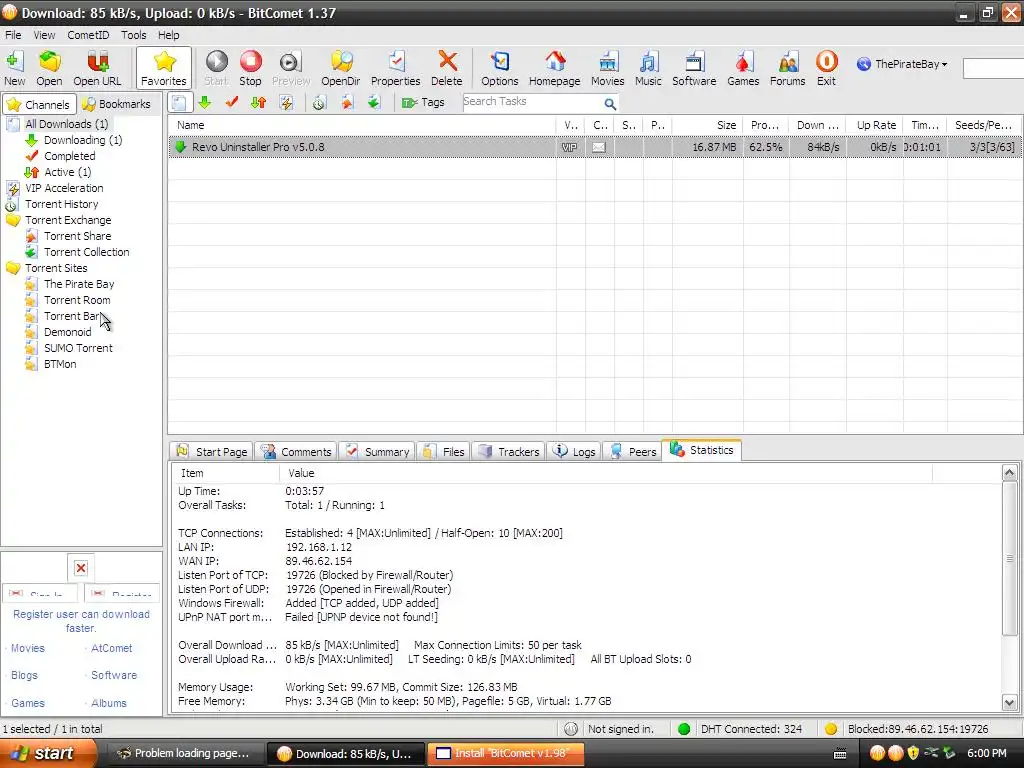Viewport: 1024px width, 768px height.
Task: Click the Open URL magnet icon
Action: pos(97,68)
